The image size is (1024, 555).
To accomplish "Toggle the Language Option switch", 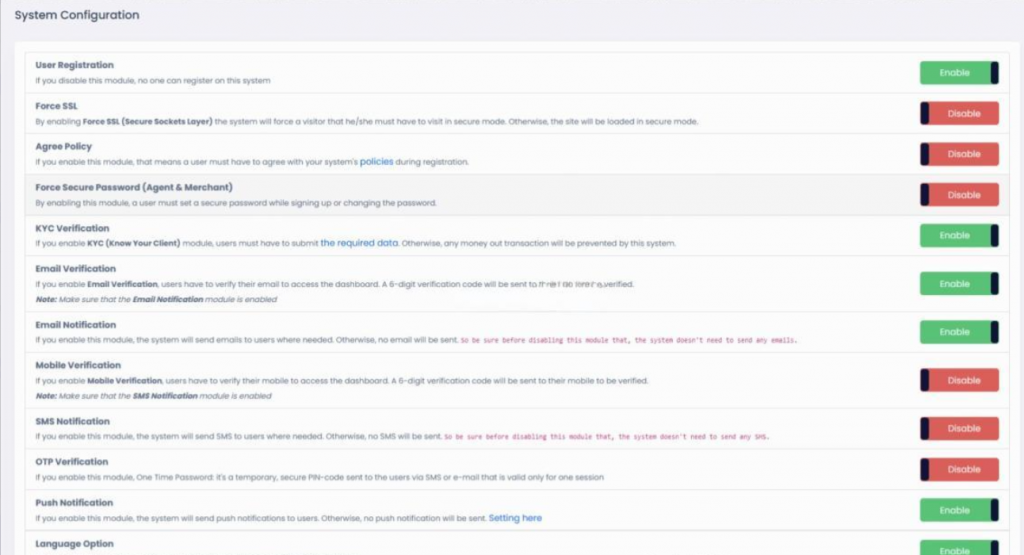I will [x=959, y=548].
